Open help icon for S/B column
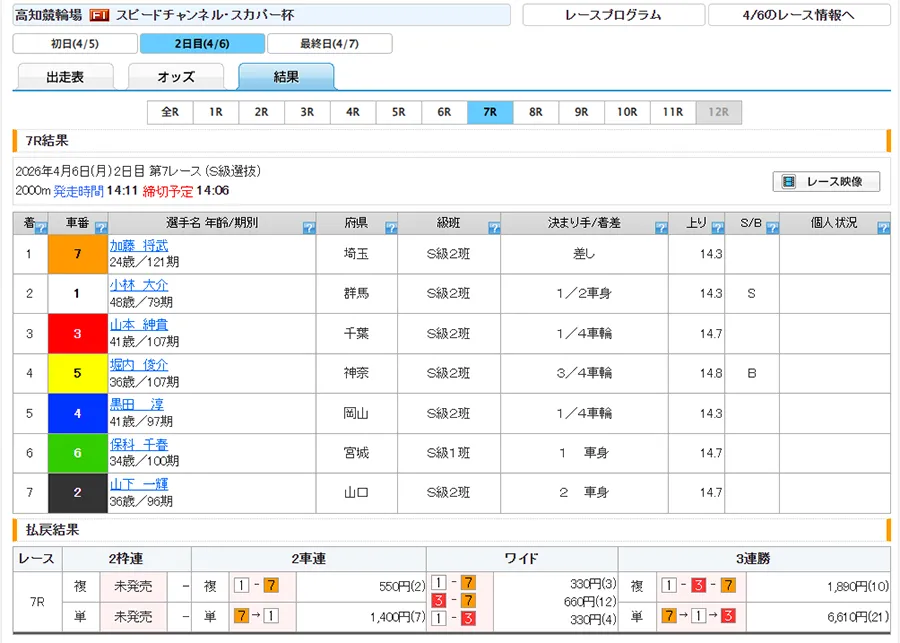 (771, 228)
